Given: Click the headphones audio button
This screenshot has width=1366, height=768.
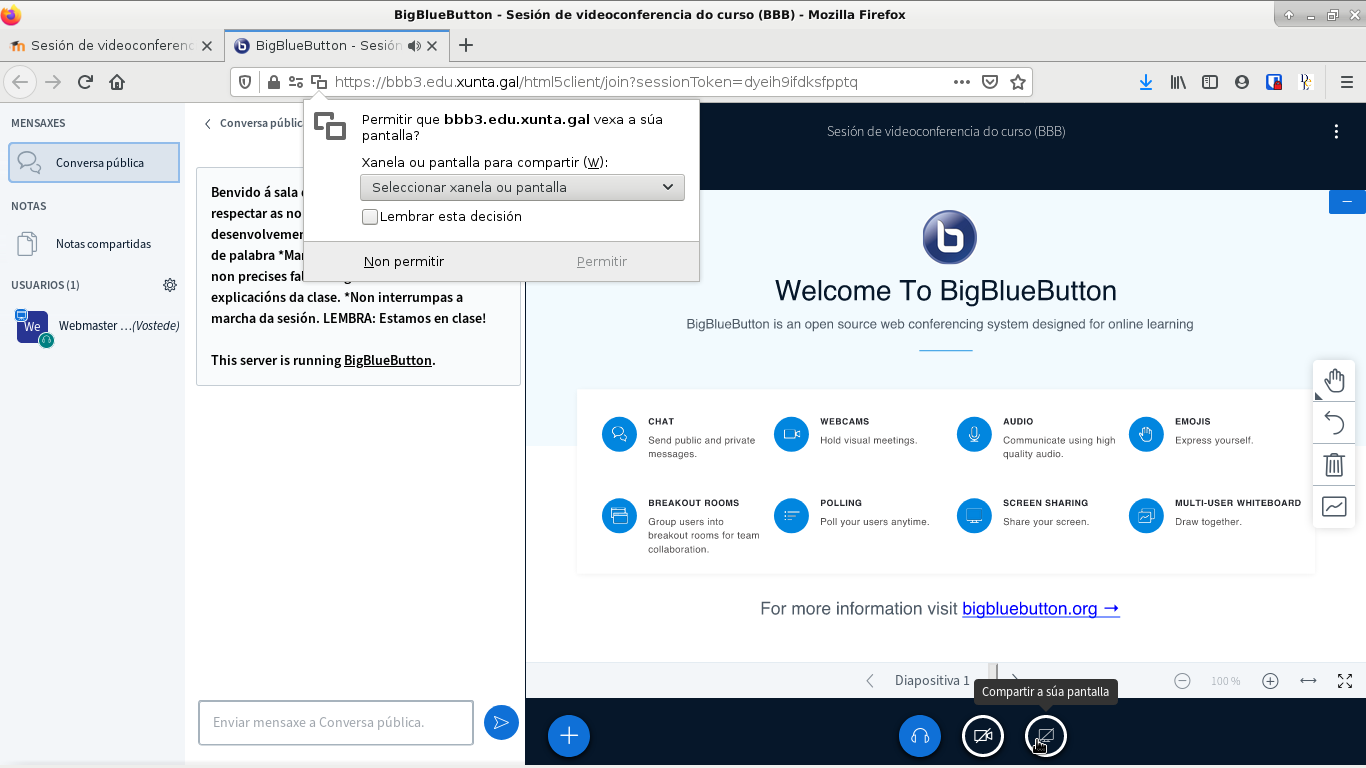Looking at the screenshot, I should [x=920, y=736].
